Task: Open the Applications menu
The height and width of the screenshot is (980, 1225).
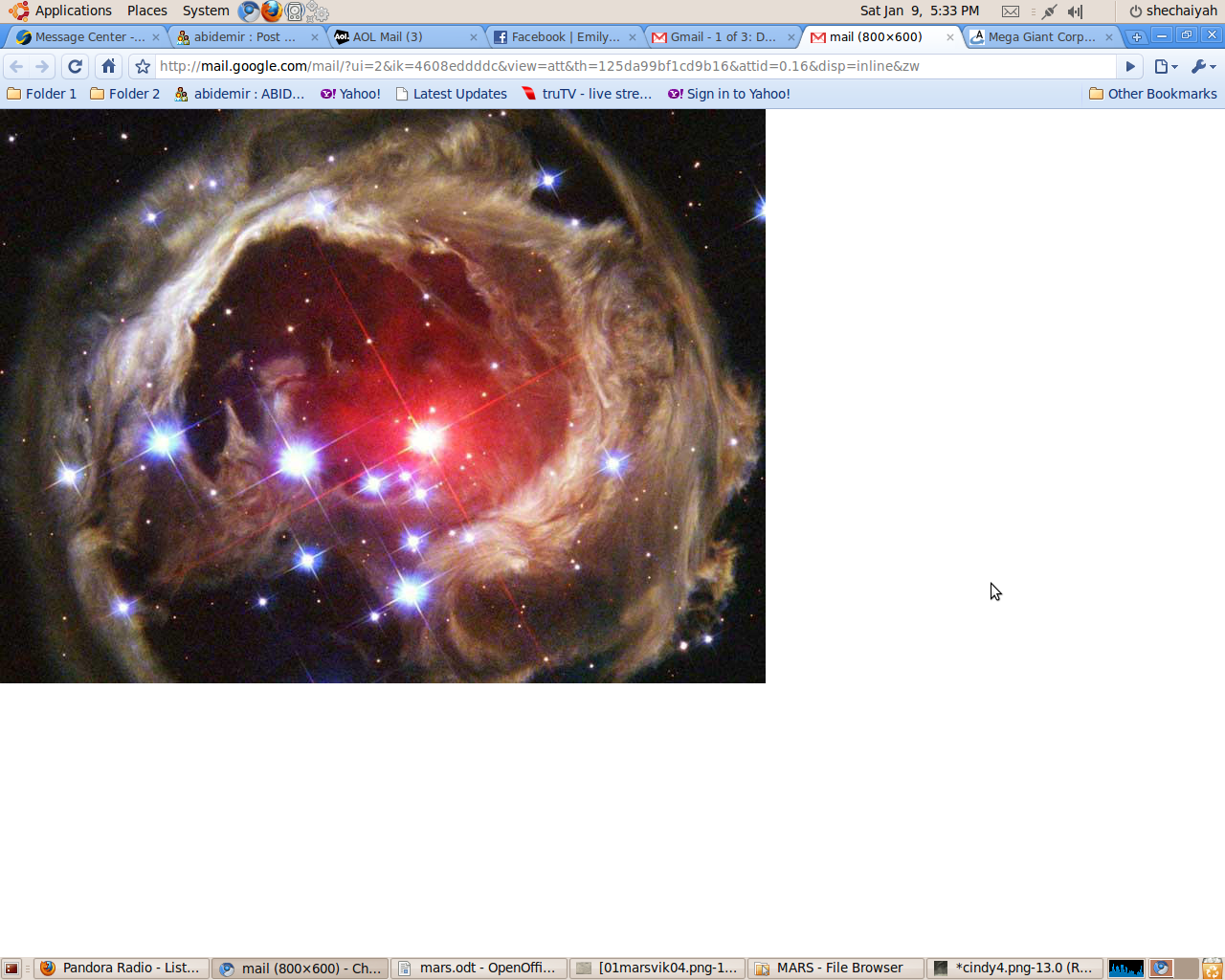Action: click(61, 11)
